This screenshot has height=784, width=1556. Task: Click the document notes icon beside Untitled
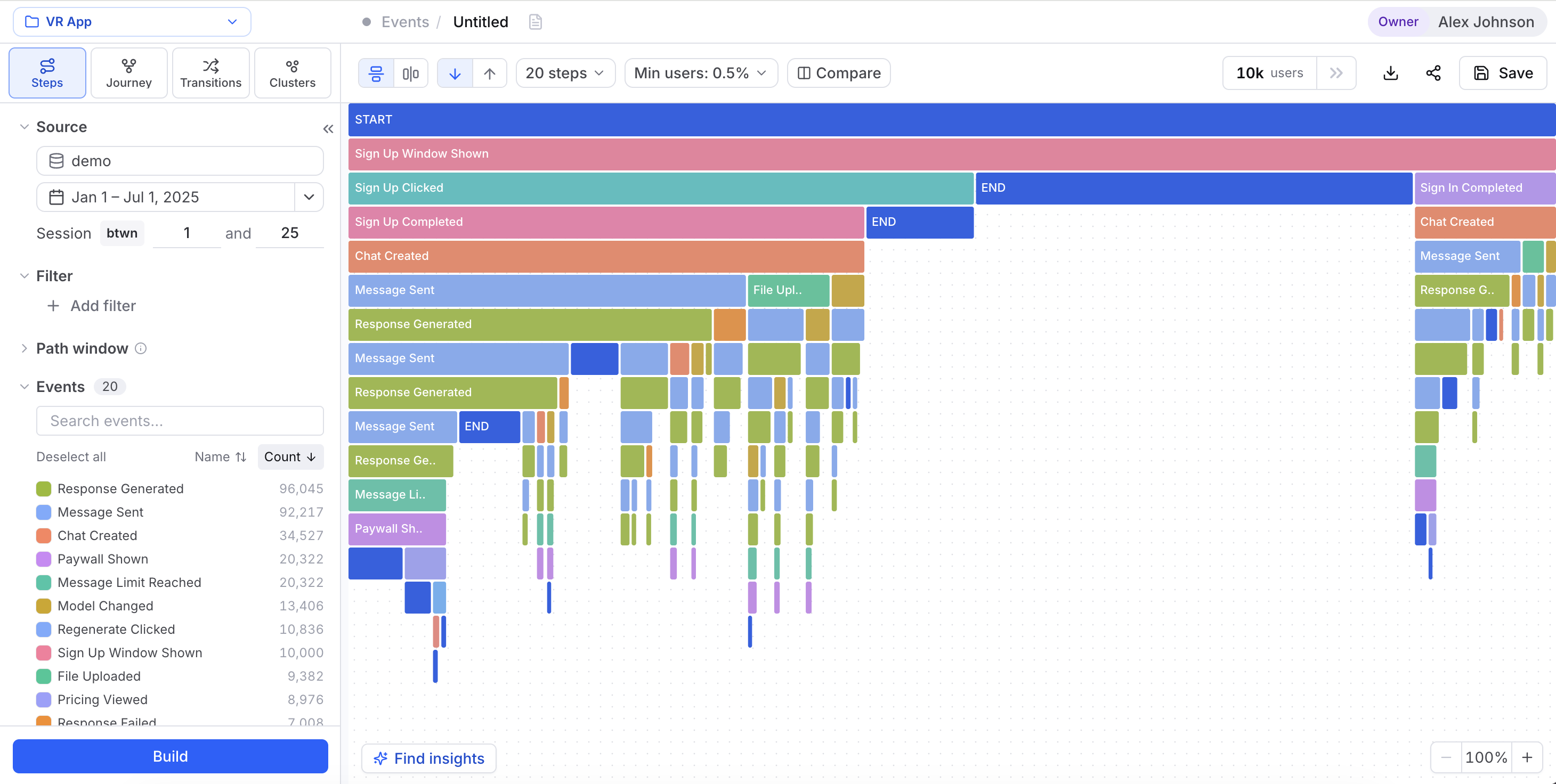(535, 22)
